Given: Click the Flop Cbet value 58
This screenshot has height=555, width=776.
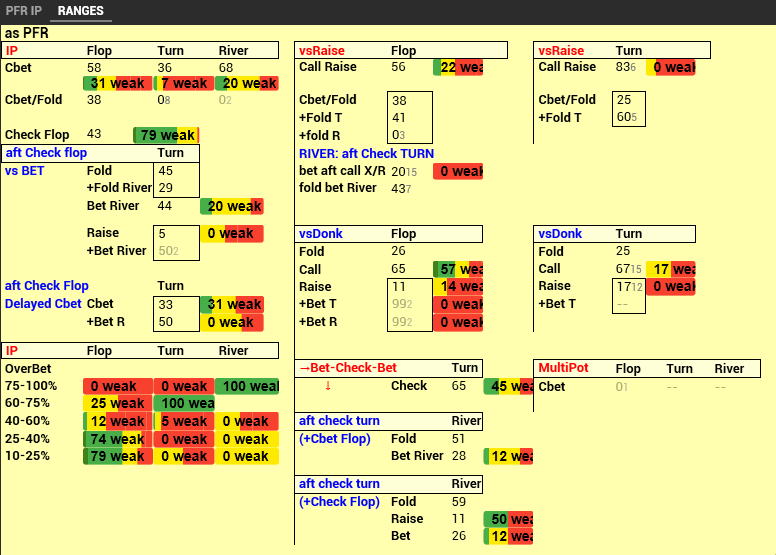Looking at the screenshot, I should [94, 67].
